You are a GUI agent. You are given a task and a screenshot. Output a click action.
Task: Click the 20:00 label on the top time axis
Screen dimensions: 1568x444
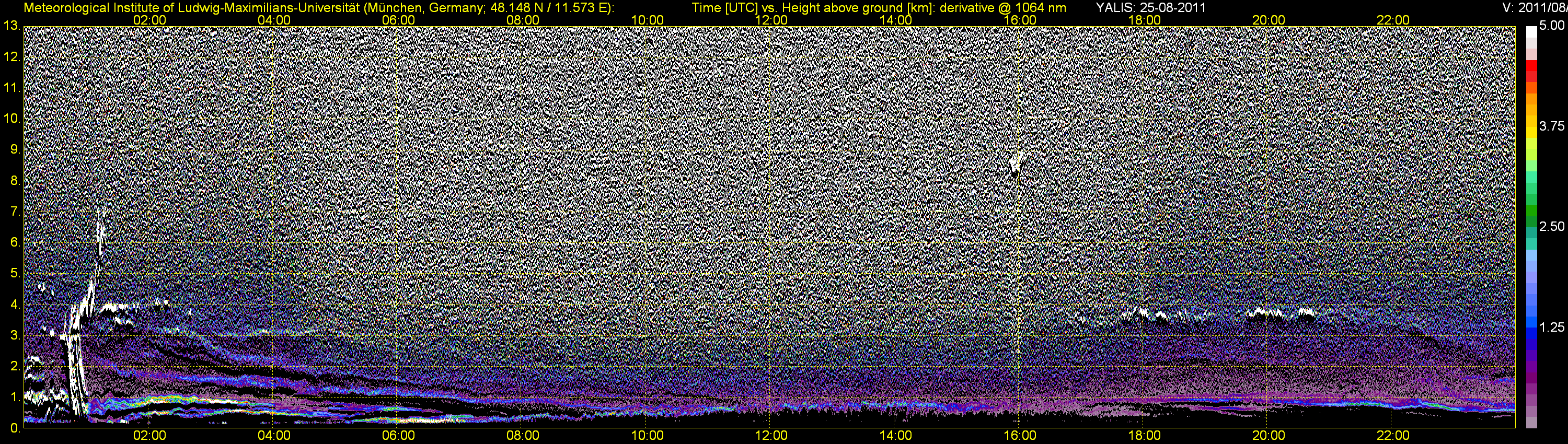1269,20
